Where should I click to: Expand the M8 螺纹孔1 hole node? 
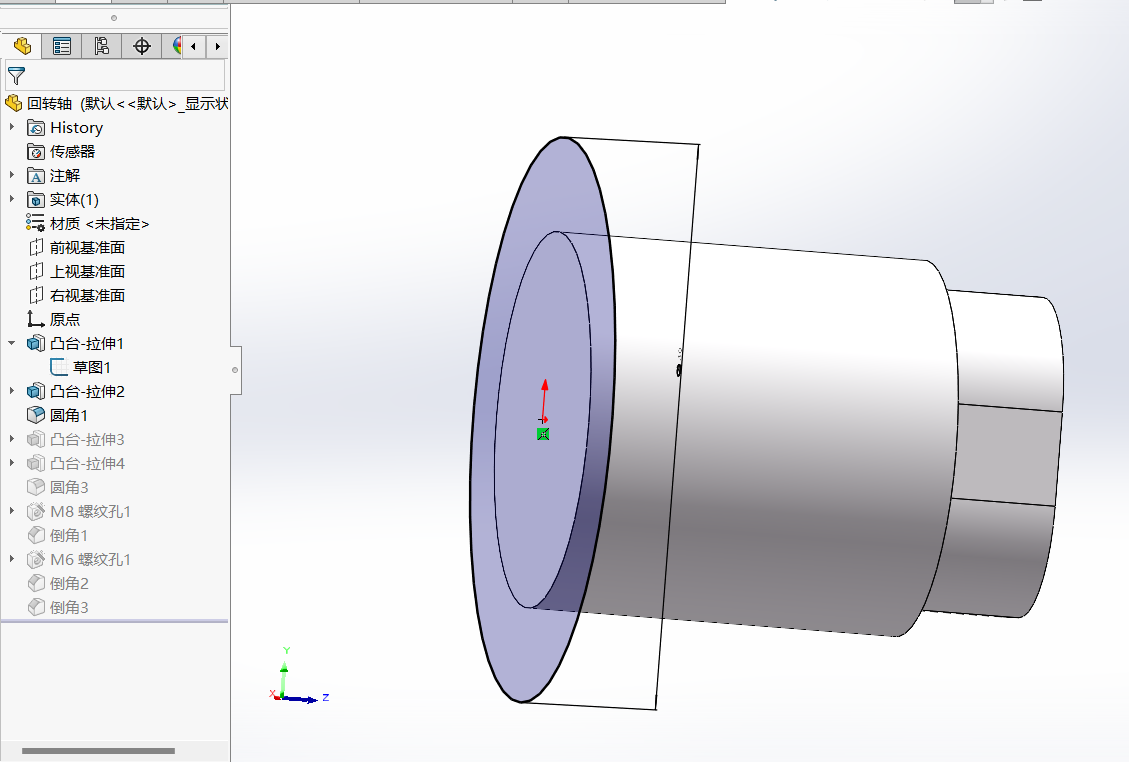point(12,511)
